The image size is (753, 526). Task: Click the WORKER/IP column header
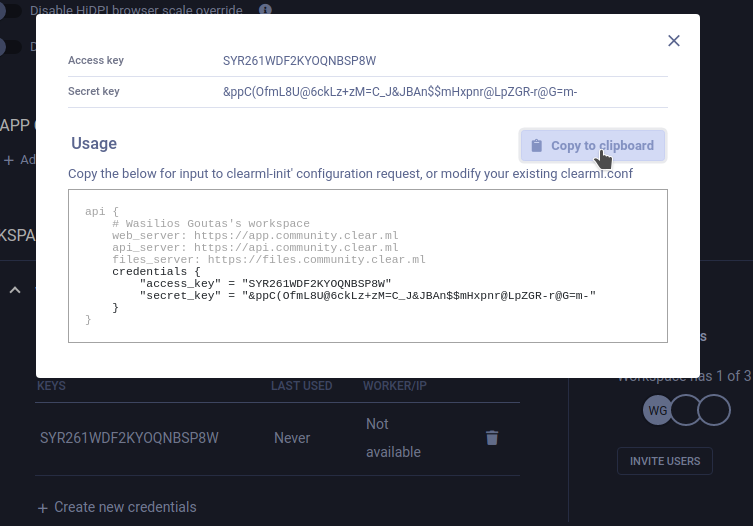coord(395,386)
